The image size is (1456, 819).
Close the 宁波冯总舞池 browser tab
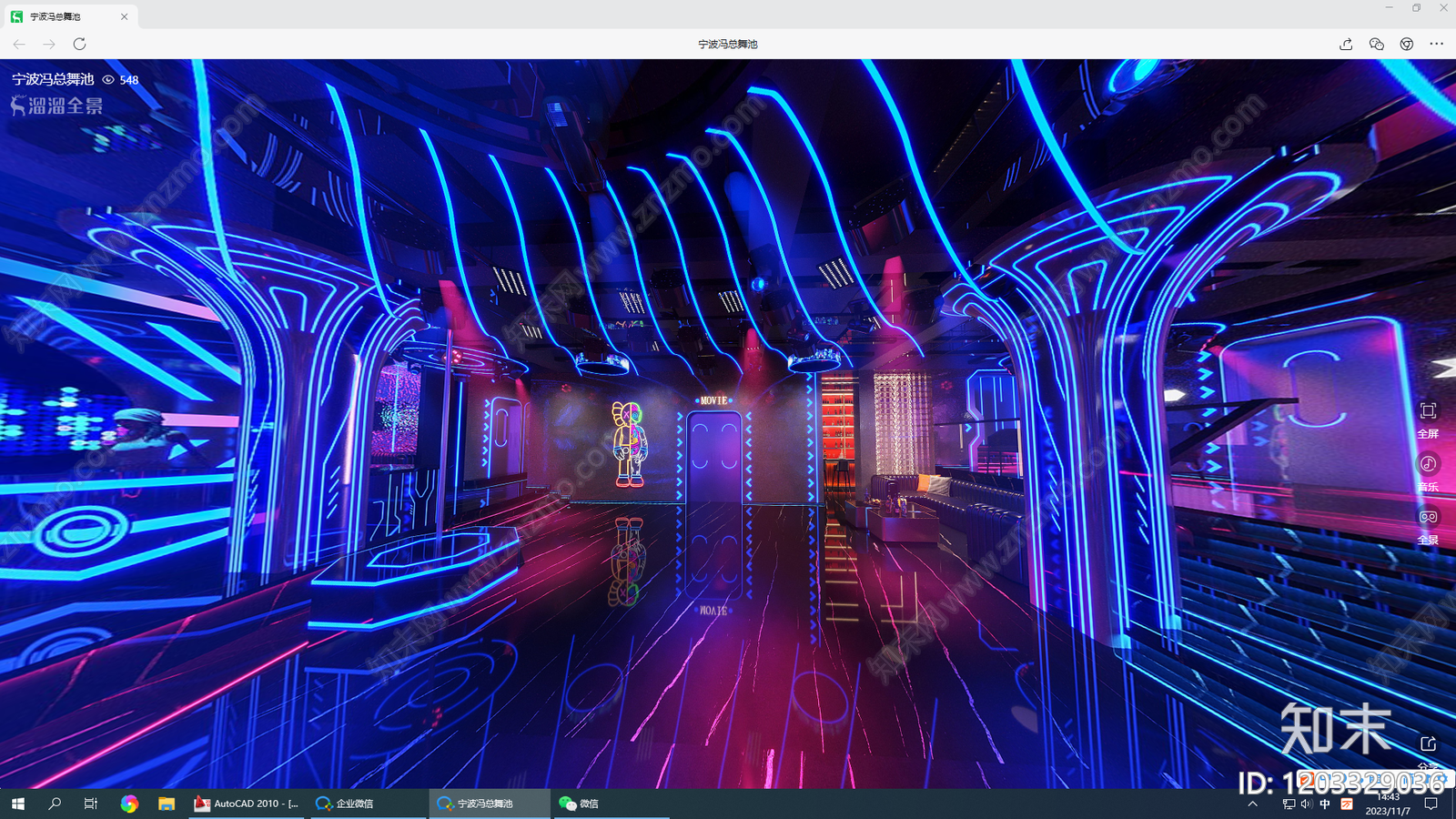[x=124, y=16]
